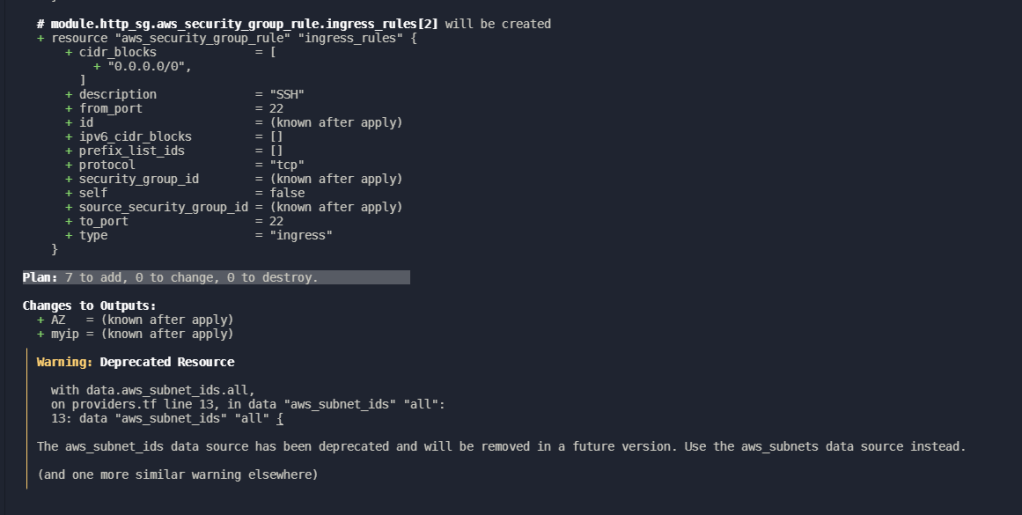Image resolution: width=1022 pixels, height=515 pixels.
Task: Click the "Changes to Outputs:" heading
Action: (89, 305)
